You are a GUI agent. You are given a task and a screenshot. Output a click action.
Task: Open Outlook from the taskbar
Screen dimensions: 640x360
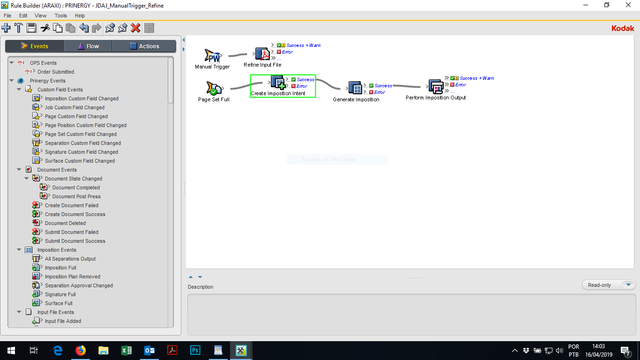pyautogui.click(x=149, y=350)
